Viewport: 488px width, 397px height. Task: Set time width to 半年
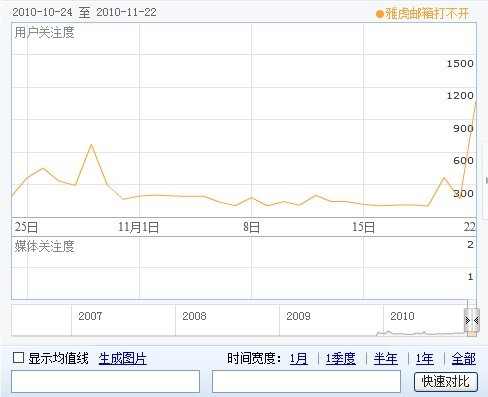tap(386, 359)
